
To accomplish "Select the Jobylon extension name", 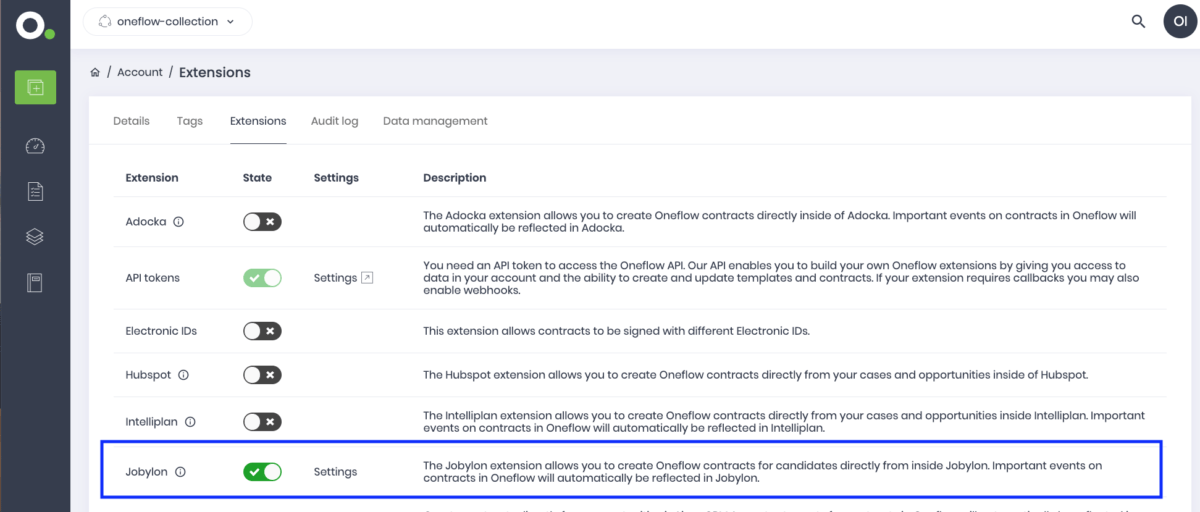I will pyautogui.click(x=147, y=472).
